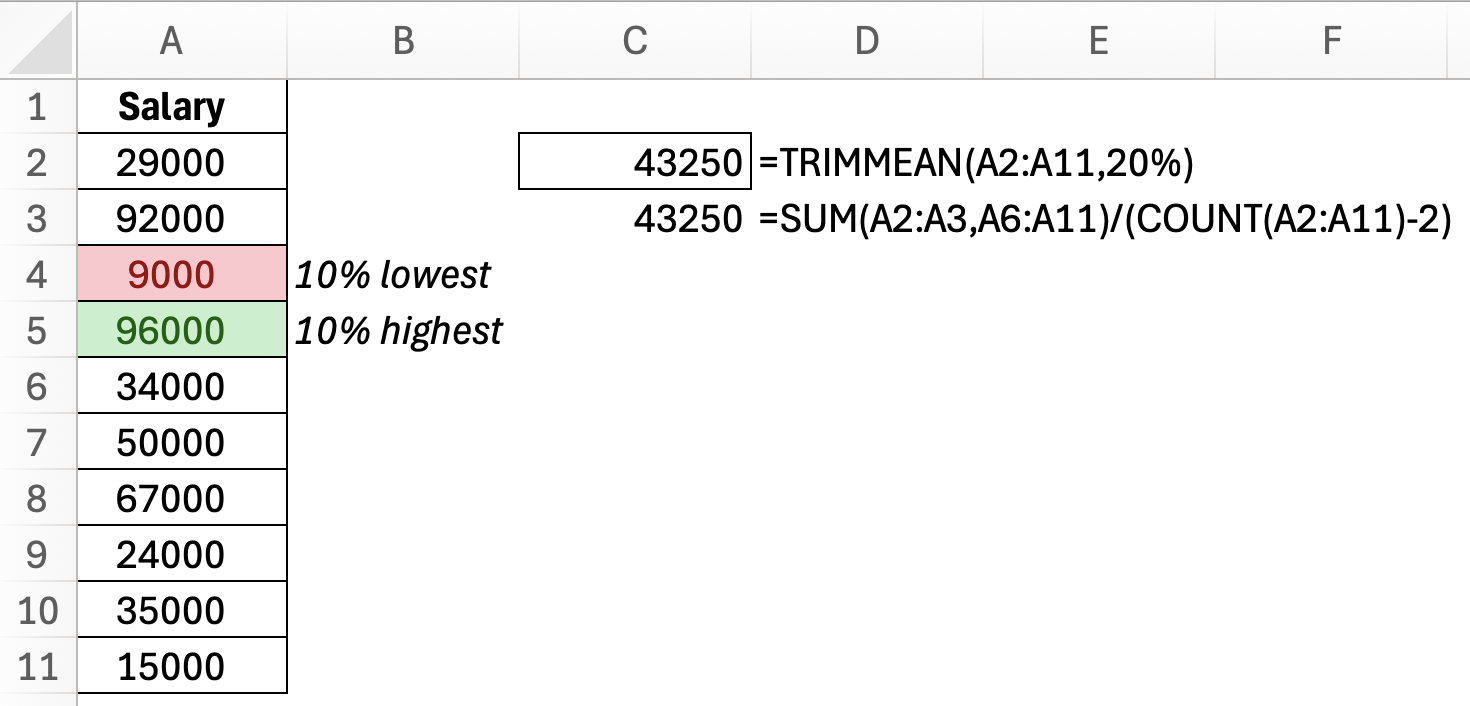Click the outlined cell C2 showing 43250
The width and height of the screenshot is (1470, 706).
point(634,162)
